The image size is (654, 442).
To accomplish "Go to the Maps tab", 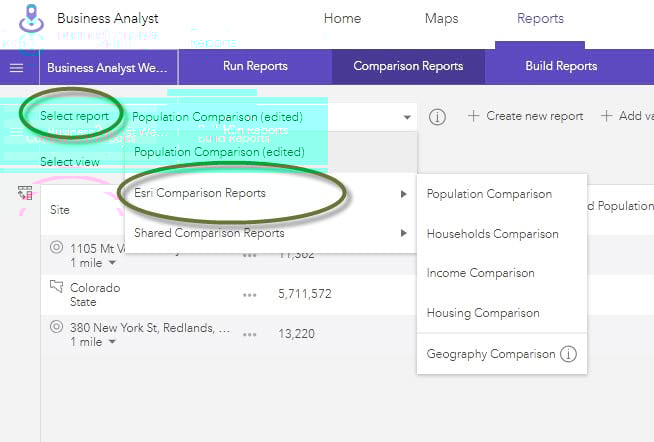I will (442, 18).
